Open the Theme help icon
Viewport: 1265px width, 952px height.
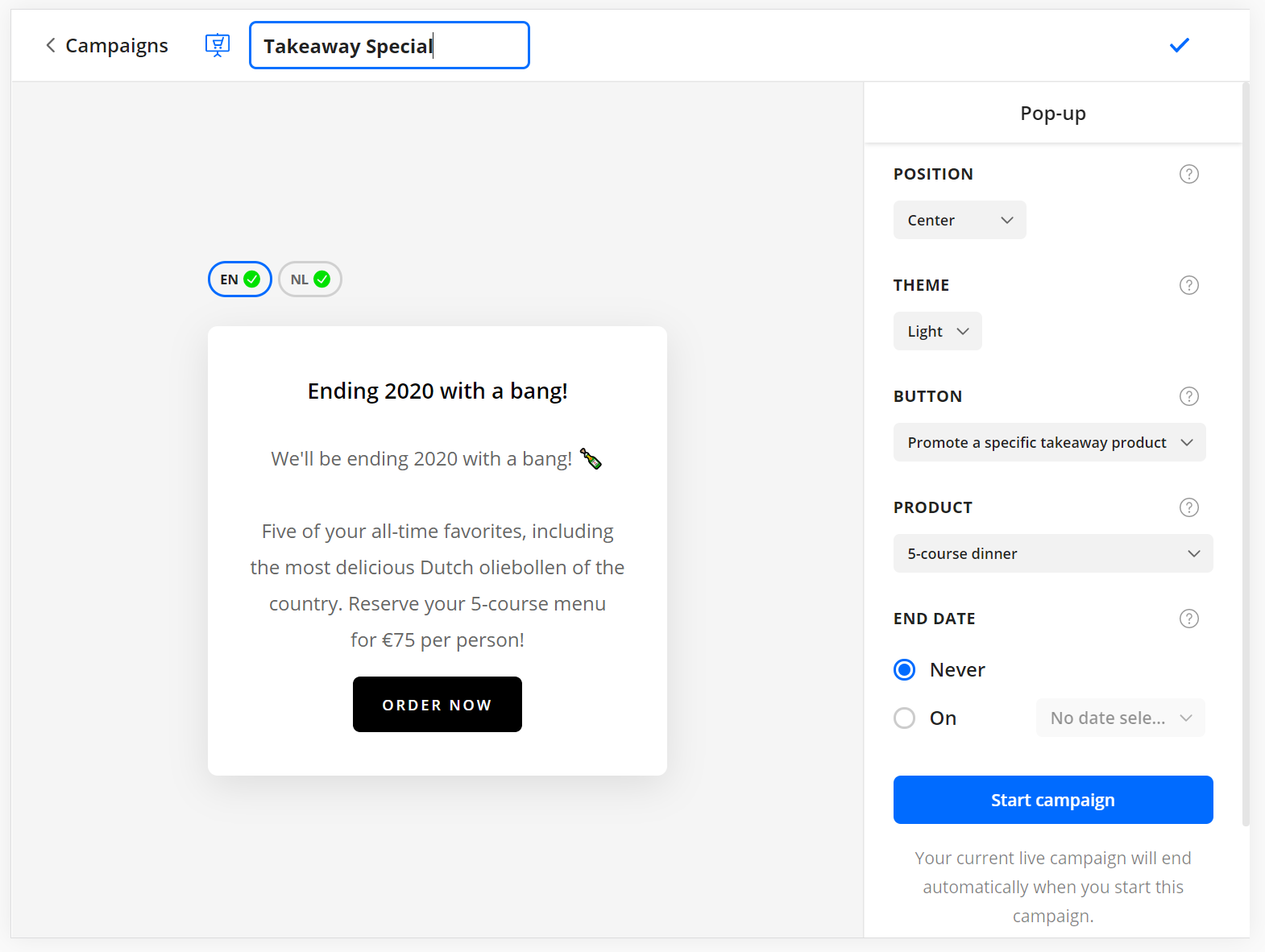click(1188, 285)
